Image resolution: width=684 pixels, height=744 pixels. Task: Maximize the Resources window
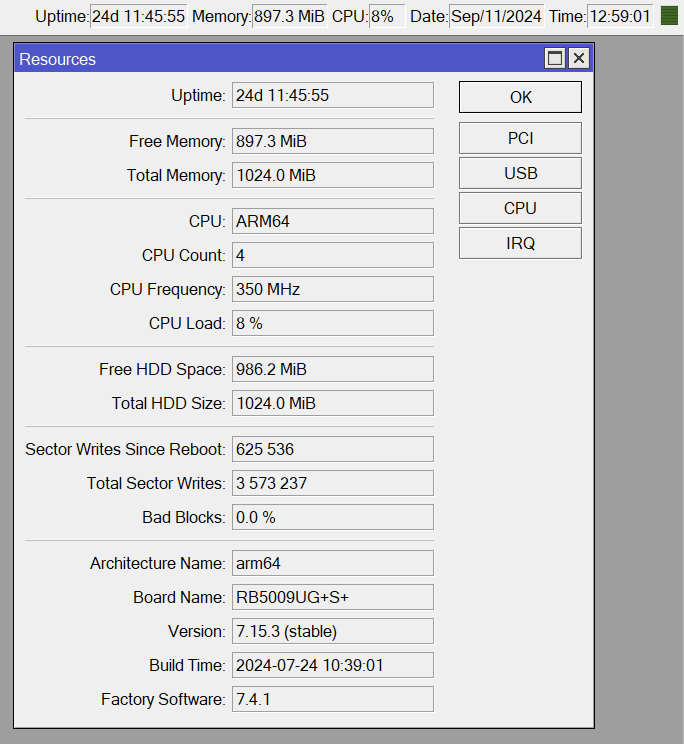[555, 58]
